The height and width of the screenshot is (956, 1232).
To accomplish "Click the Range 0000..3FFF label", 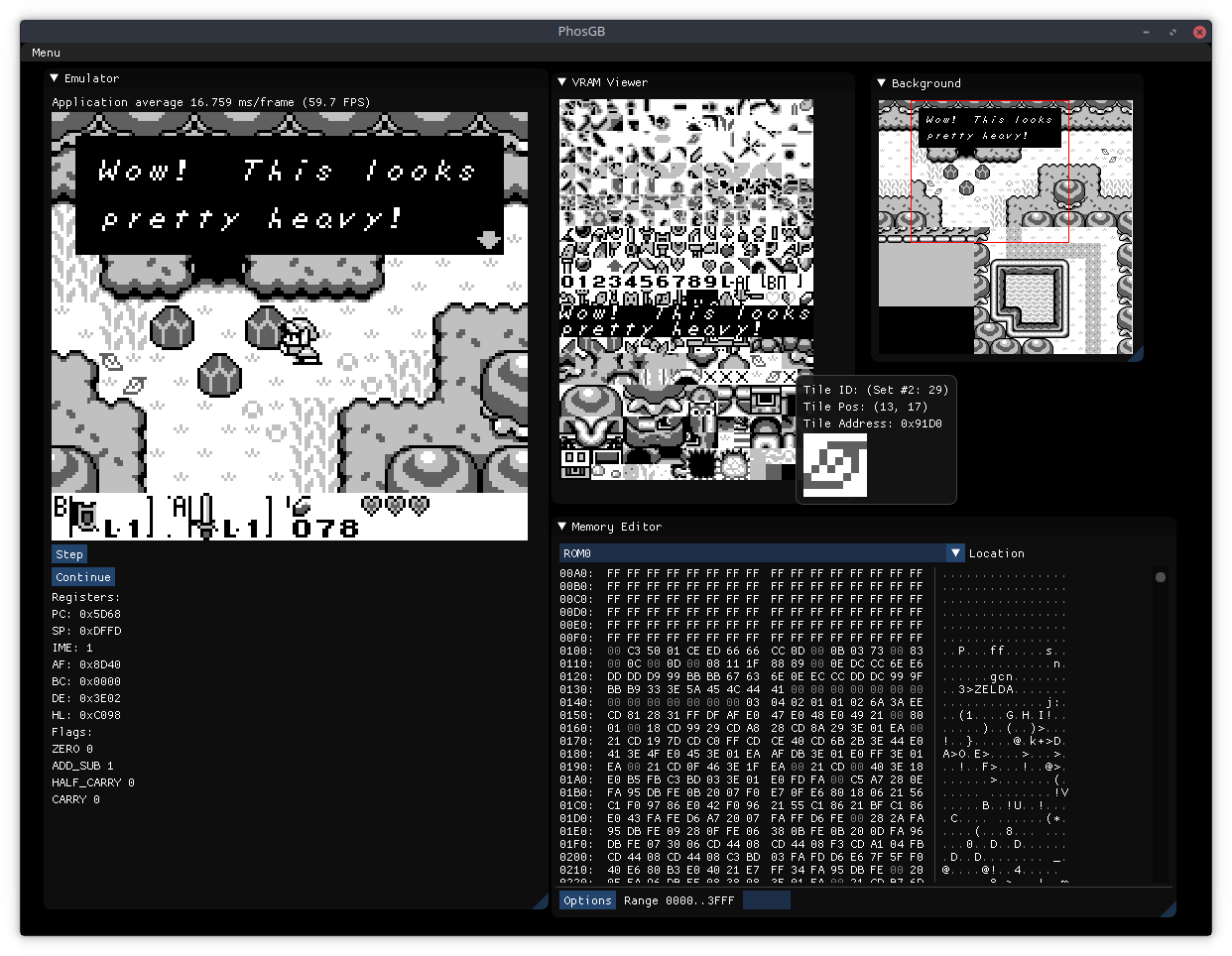I will click(679, 900).
